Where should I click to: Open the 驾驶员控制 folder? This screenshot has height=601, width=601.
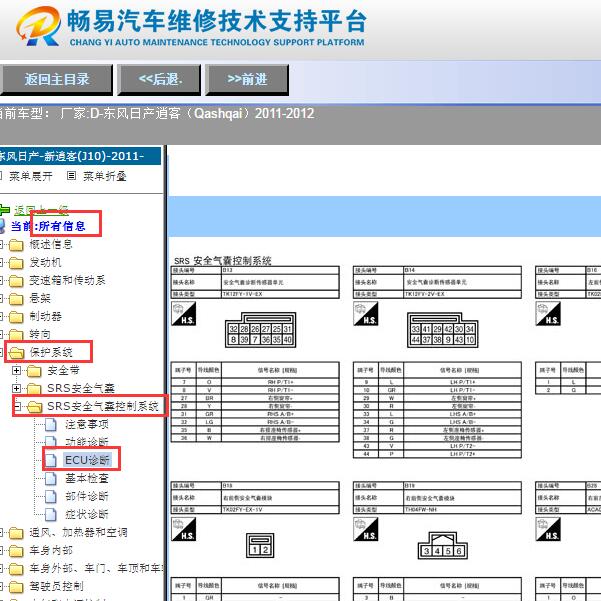tap(56, 586)
